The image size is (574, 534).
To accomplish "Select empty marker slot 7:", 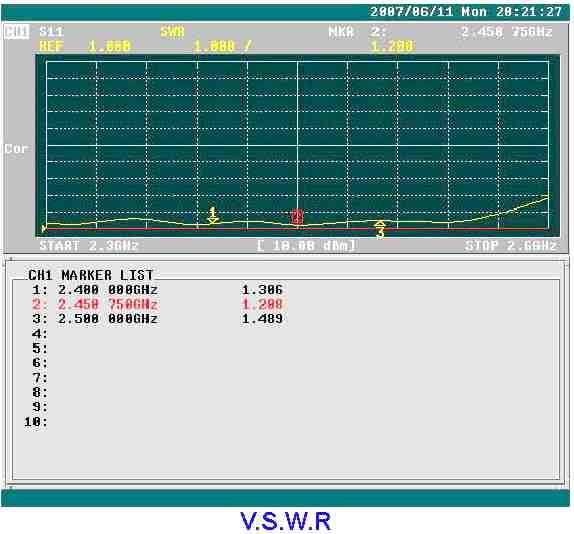I will 40,378.
